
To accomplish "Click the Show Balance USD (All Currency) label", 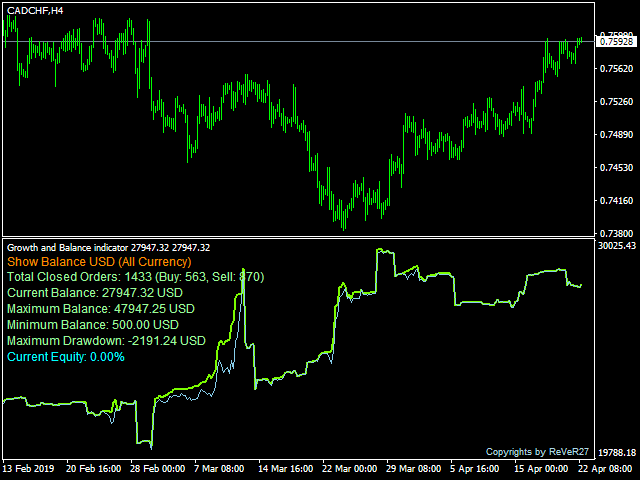I will click(x=99, y=262).
